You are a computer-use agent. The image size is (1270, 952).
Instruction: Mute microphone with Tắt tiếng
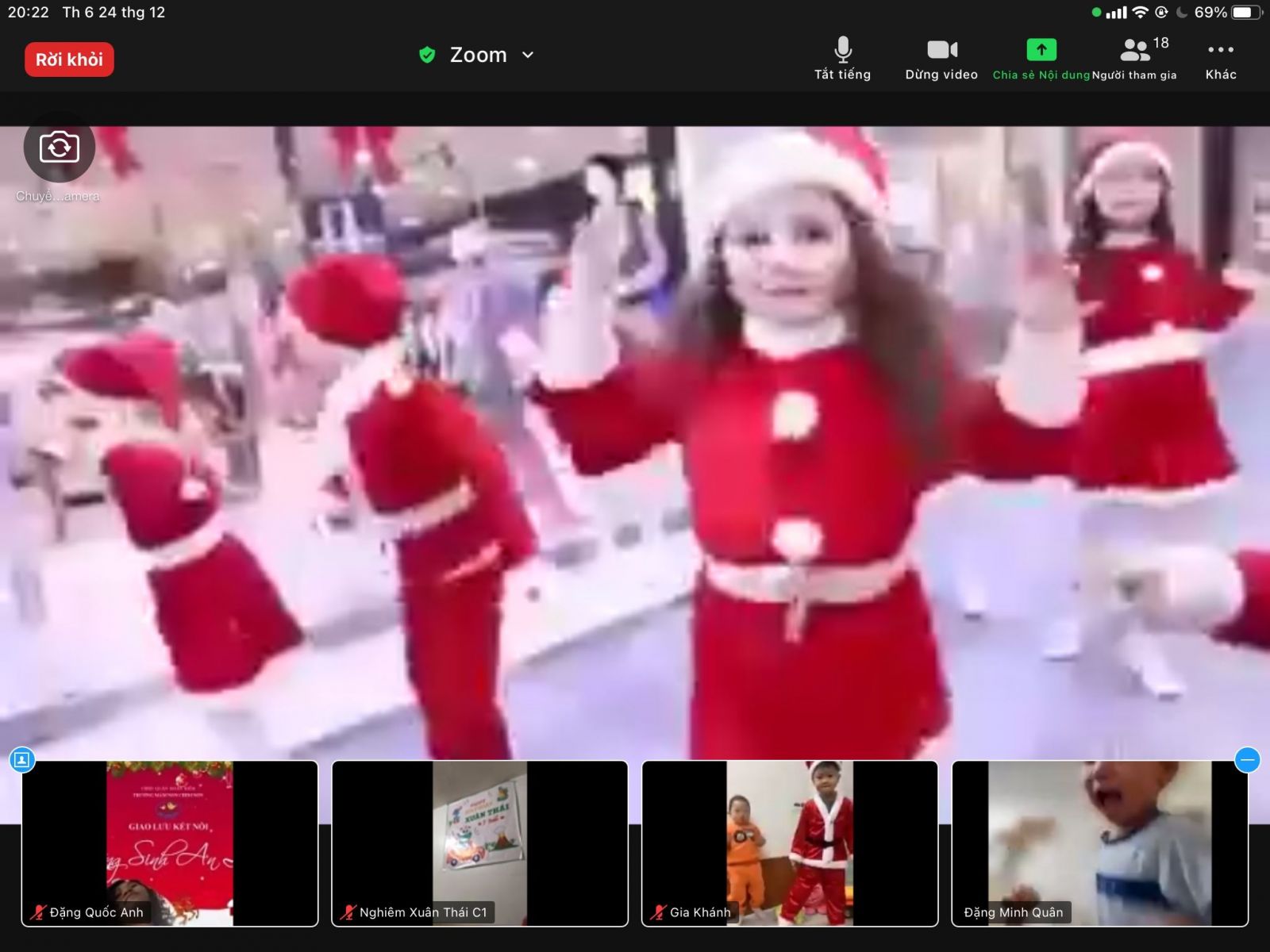pyautogui.click(x=842, y=59)
